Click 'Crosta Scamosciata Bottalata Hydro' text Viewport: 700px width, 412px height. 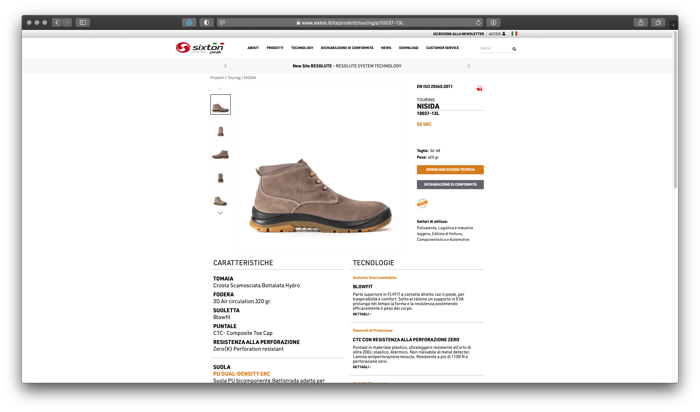click(x=256, y=285)
